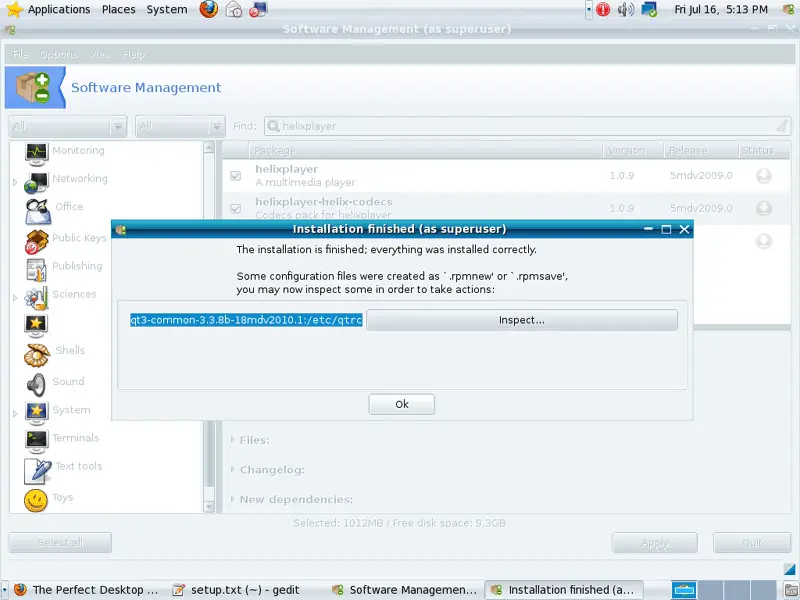The image size is (800, 600).
Task: Select the Toys category icon
Action: click(36, 500)
